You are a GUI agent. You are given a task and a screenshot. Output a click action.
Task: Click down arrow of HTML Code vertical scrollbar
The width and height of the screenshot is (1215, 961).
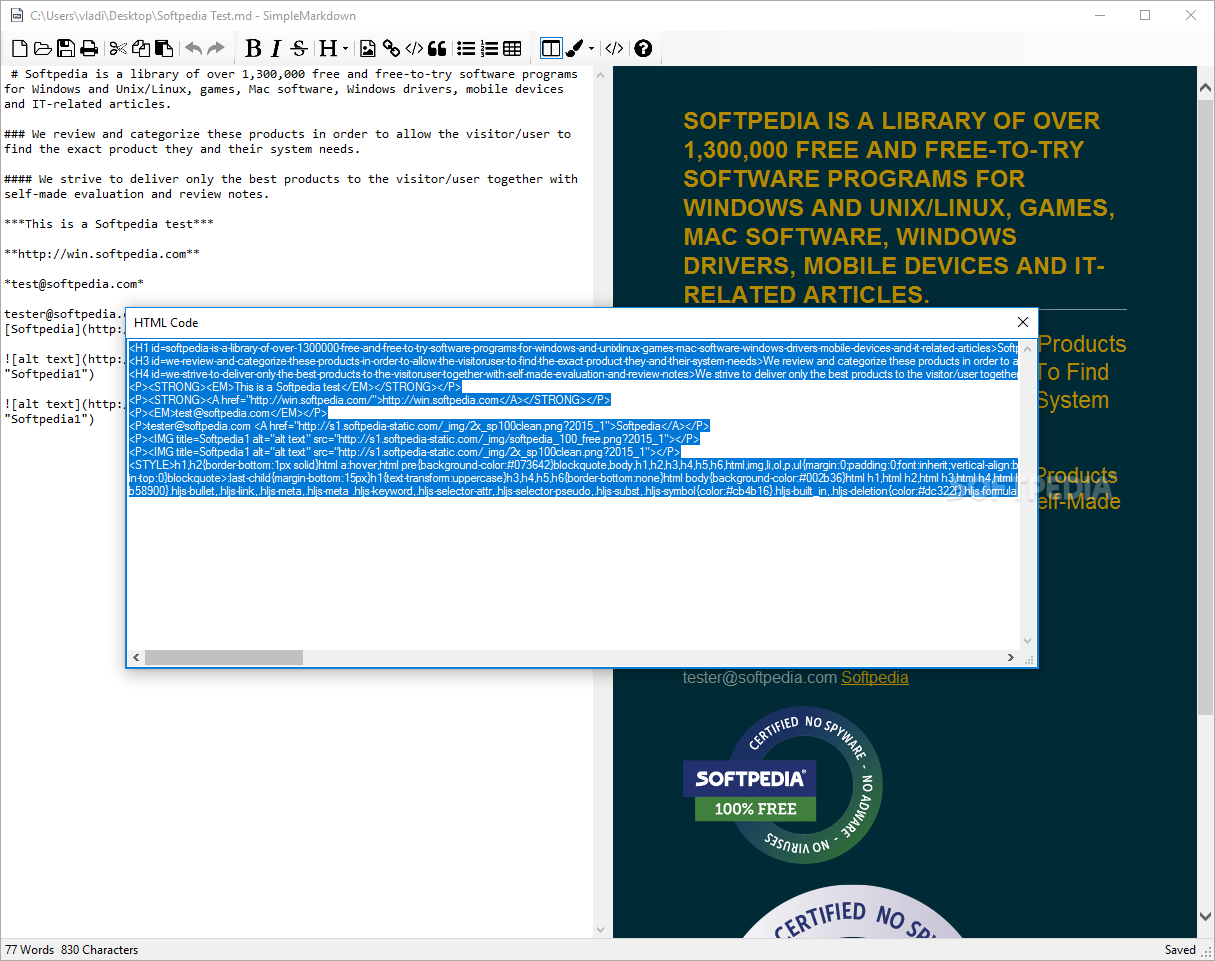pyautogui.click(x=1027, y=641)
